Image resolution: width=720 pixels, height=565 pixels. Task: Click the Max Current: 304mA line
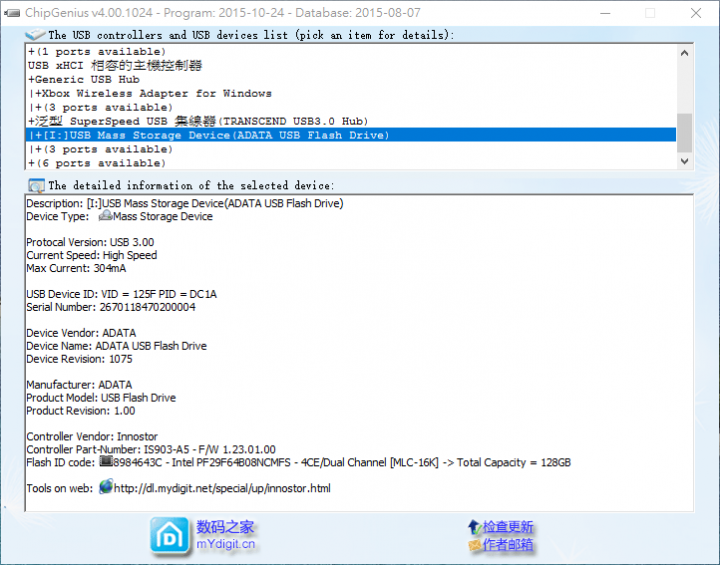tap(76, 268)
